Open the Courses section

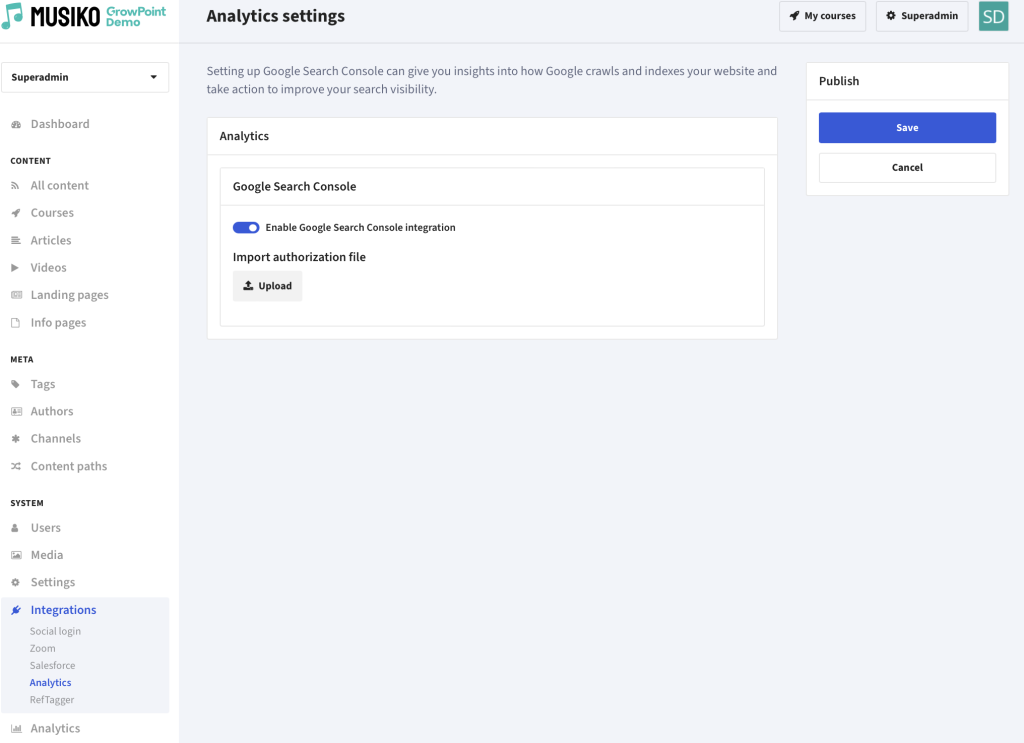(52, 213)
